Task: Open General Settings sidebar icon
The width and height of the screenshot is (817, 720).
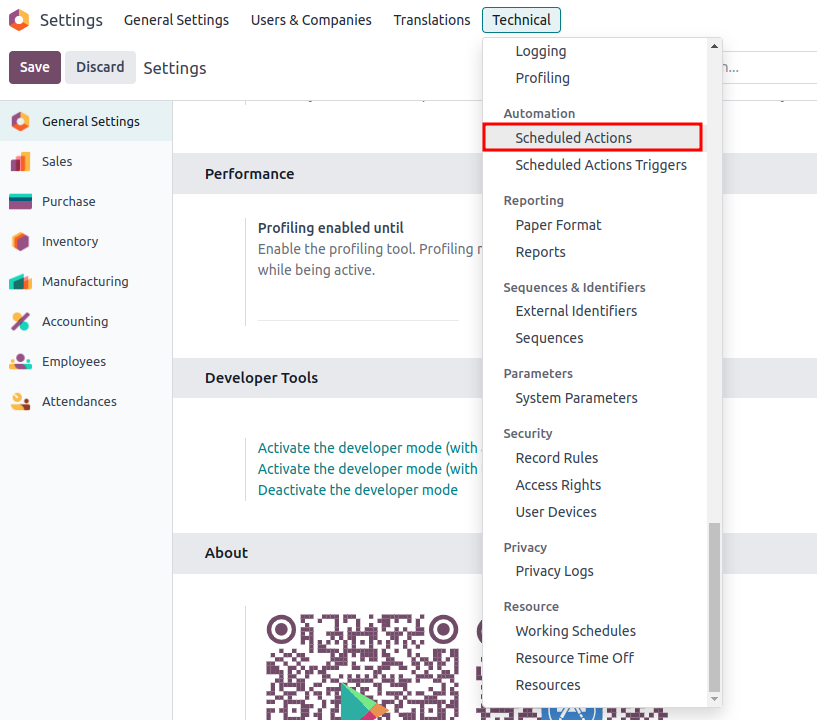Action: [20, 122]
